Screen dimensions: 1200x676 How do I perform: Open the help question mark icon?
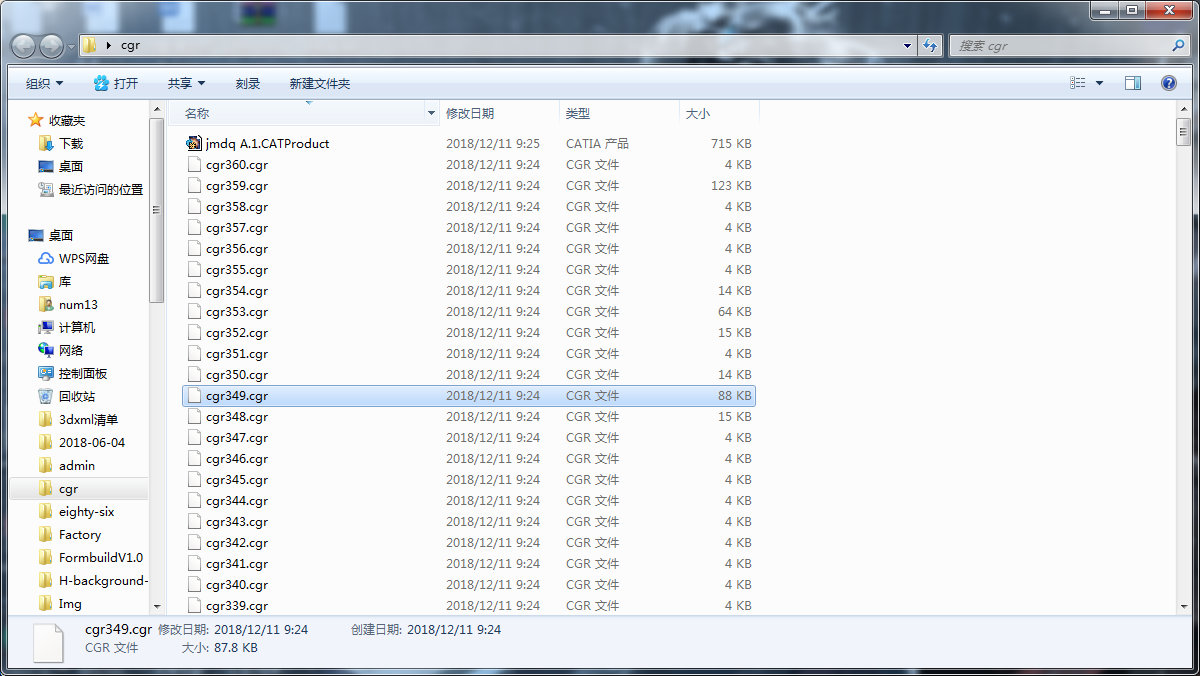click(1168, 83)
